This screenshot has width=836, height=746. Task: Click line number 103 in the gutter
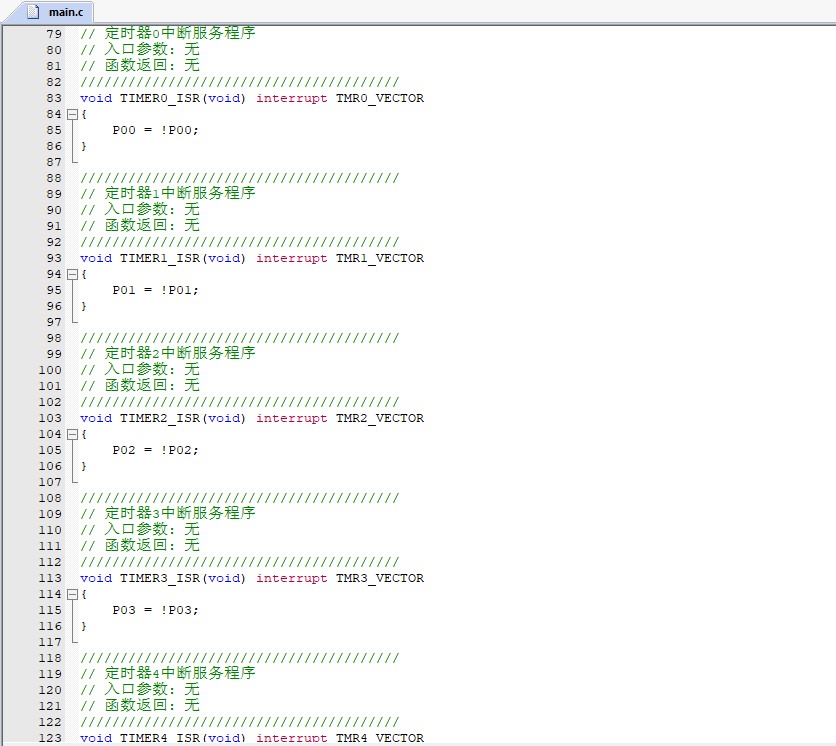[x=49, y=418]
